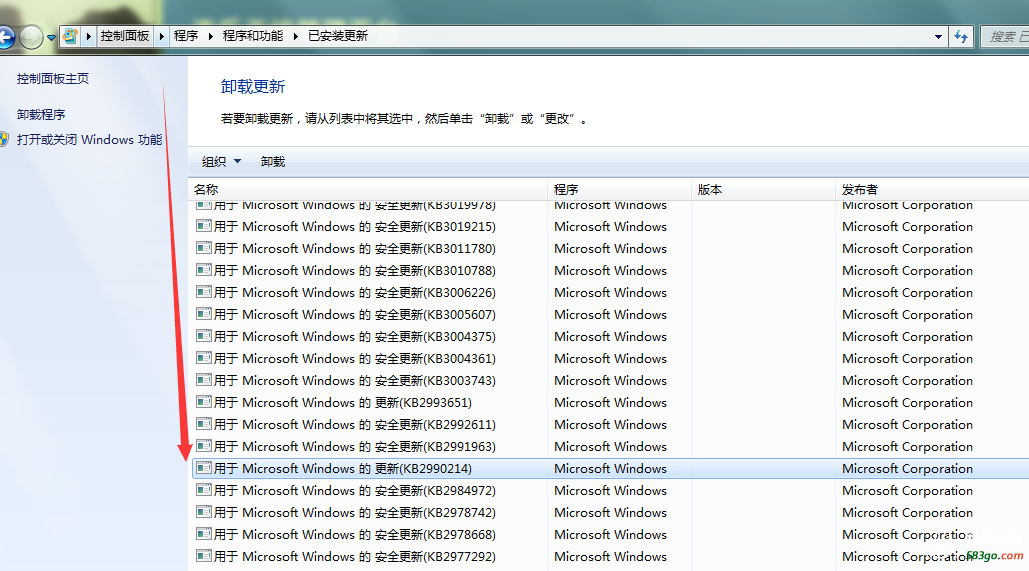Image resolution: width=1029 pixels, height=571 pixels.
Task: Select update KB3019215 row
Action: tap(610, 226)
